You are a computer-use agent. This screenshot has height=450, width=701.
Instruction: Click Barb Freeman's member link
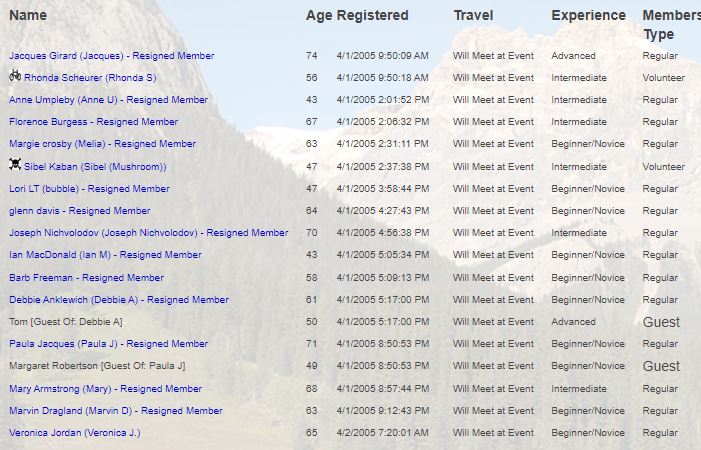86,278
